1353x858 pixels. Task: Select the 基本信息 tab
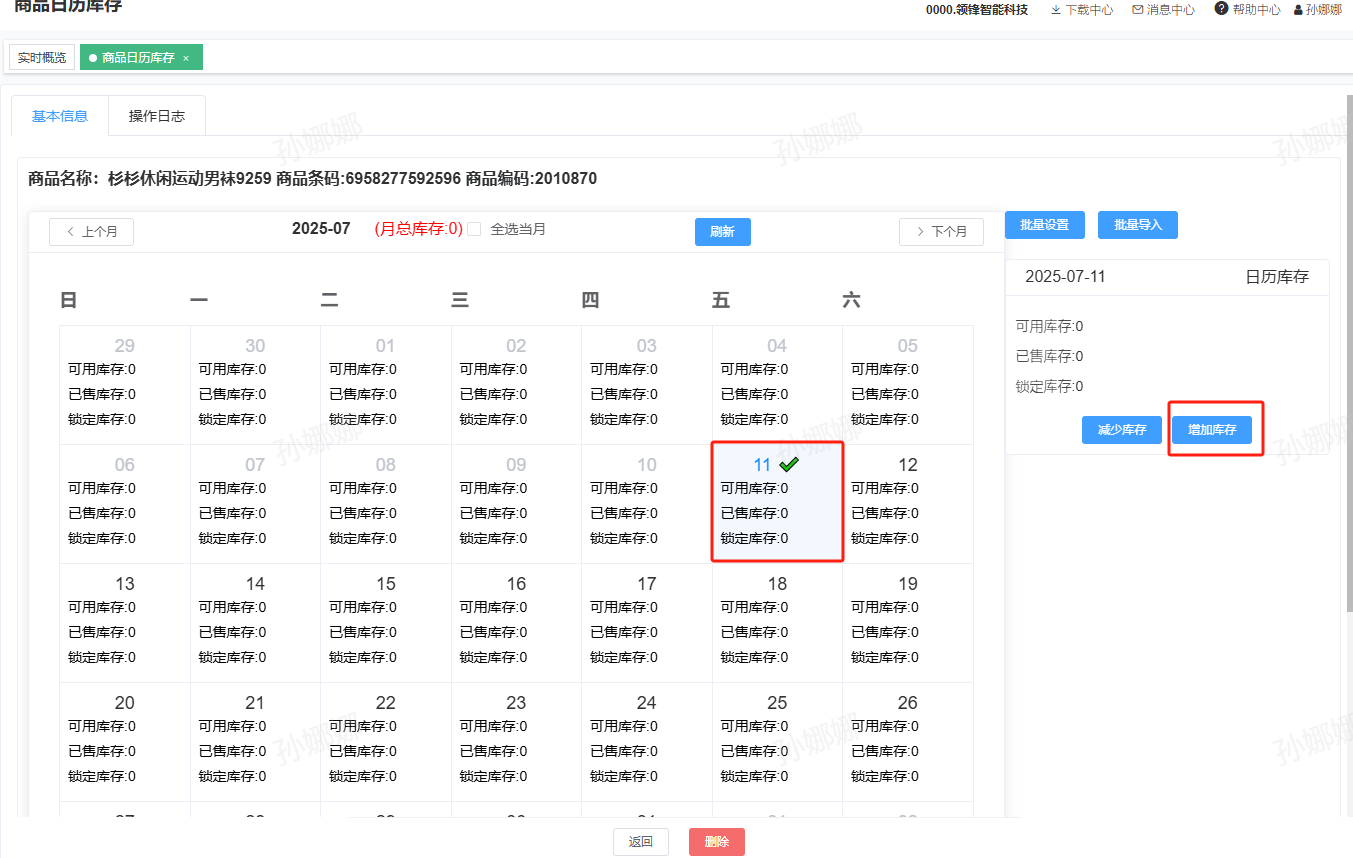point(60,116)
